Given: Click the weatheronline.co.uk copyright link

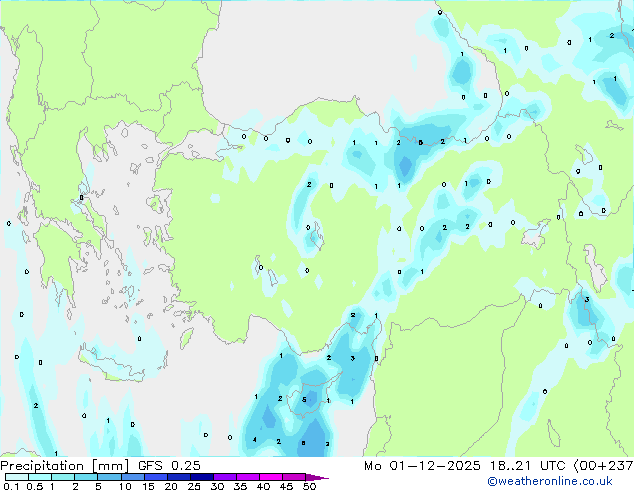Looking at the screenshot, I should (550, 481).
